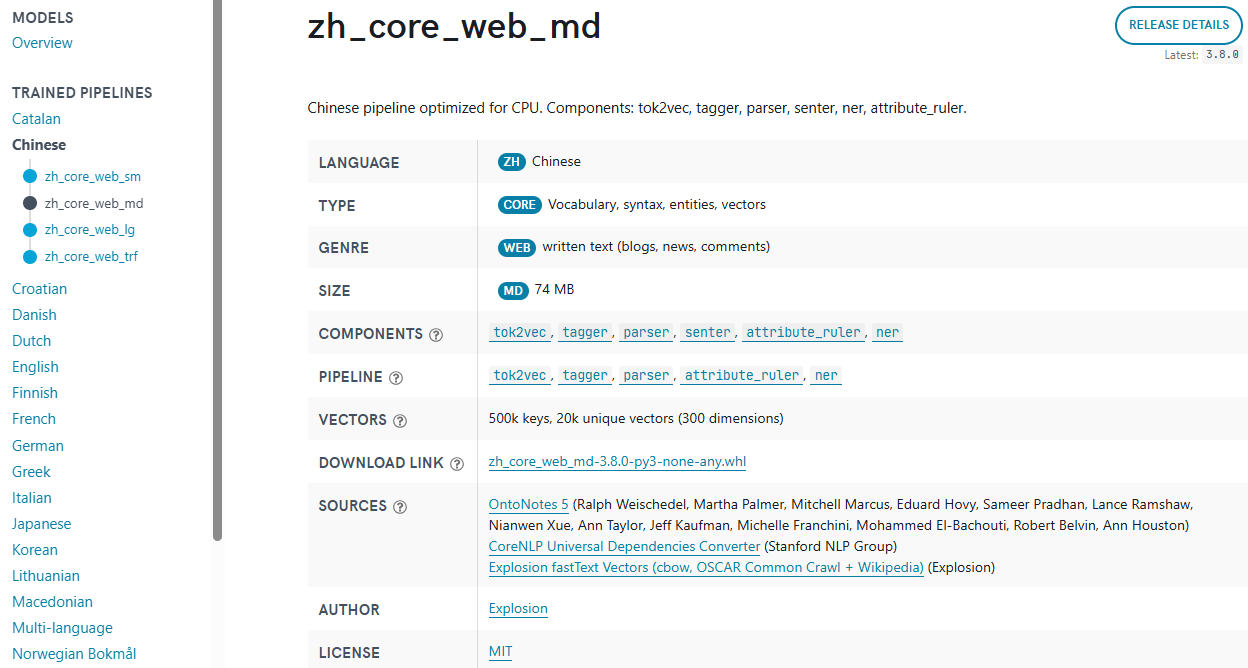The width and height of the screenshot is (1248, 668).
Task: Open zh_core_web_trf model link
Action: coord(91,257)
